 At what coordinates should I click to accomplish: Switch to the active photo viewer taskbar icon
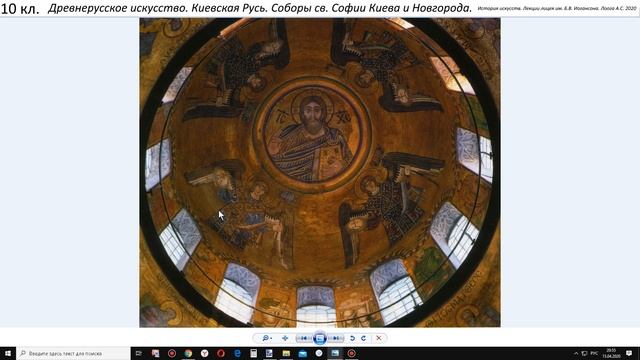(x=335, y=353)
